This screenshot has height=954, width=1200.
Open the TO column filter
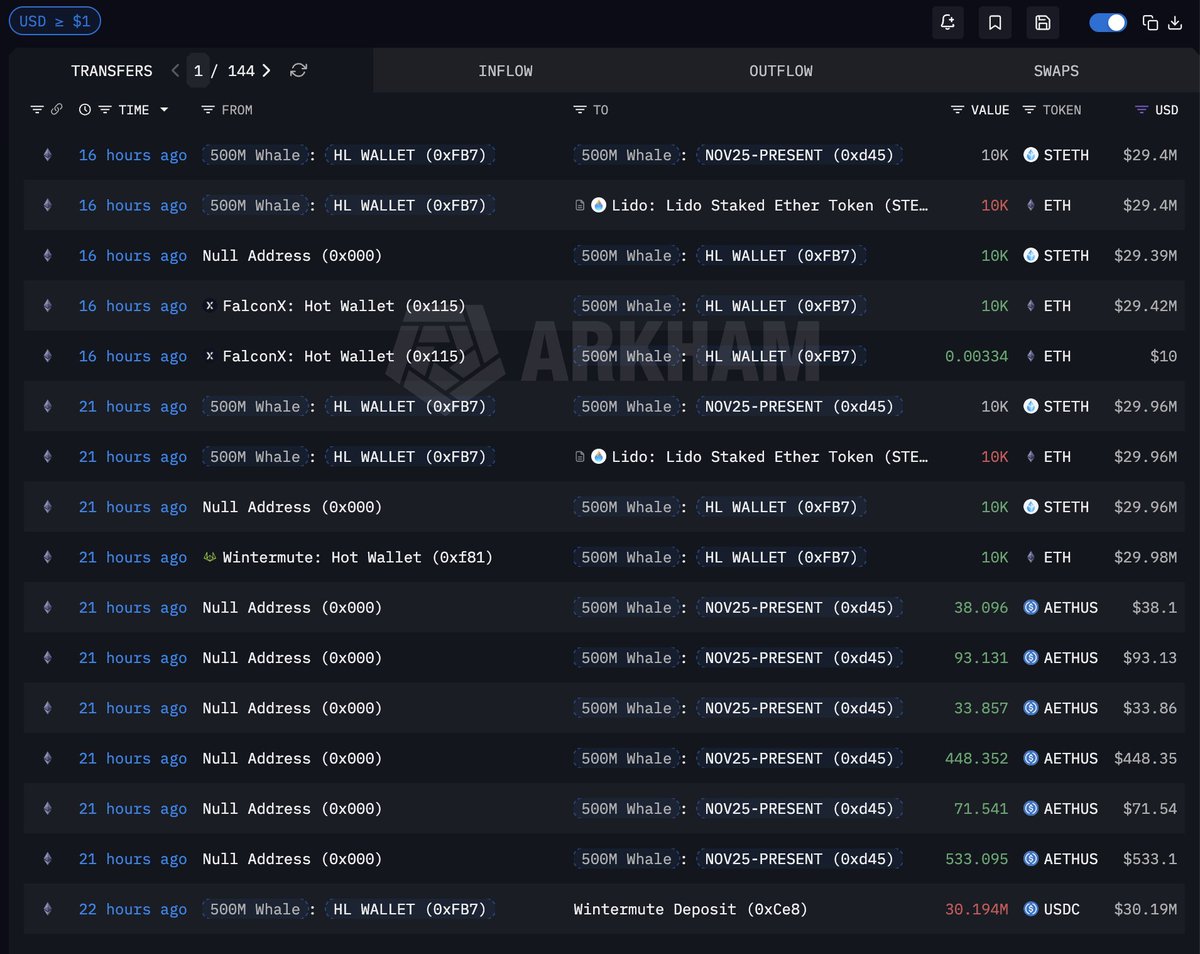580,110
